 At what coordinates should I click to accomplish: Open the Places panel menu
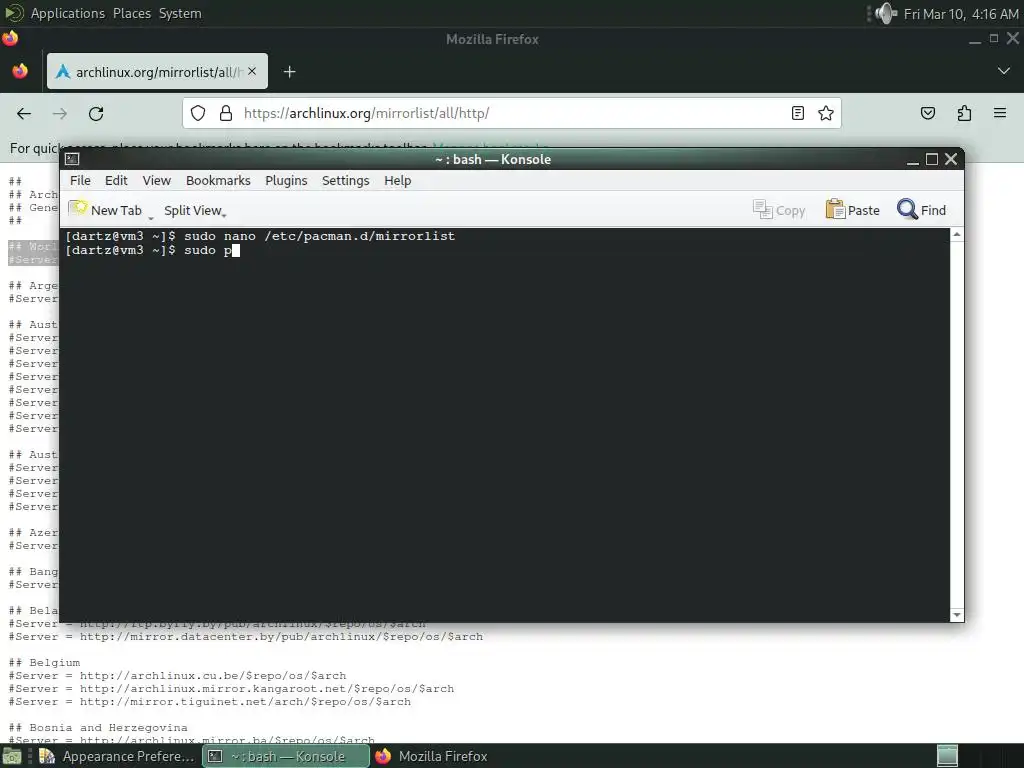[x=132, y=13]
